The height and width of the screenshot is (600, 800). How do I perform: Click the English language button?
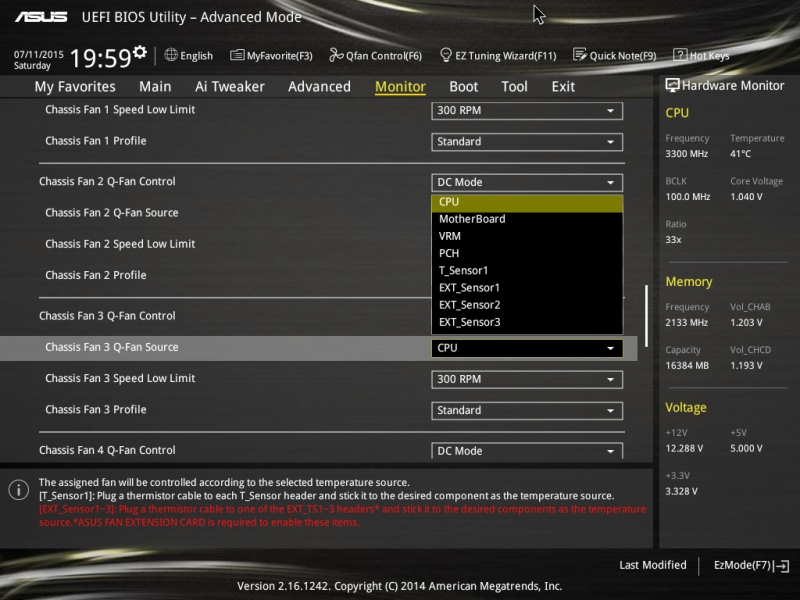[x=189, y=56]
